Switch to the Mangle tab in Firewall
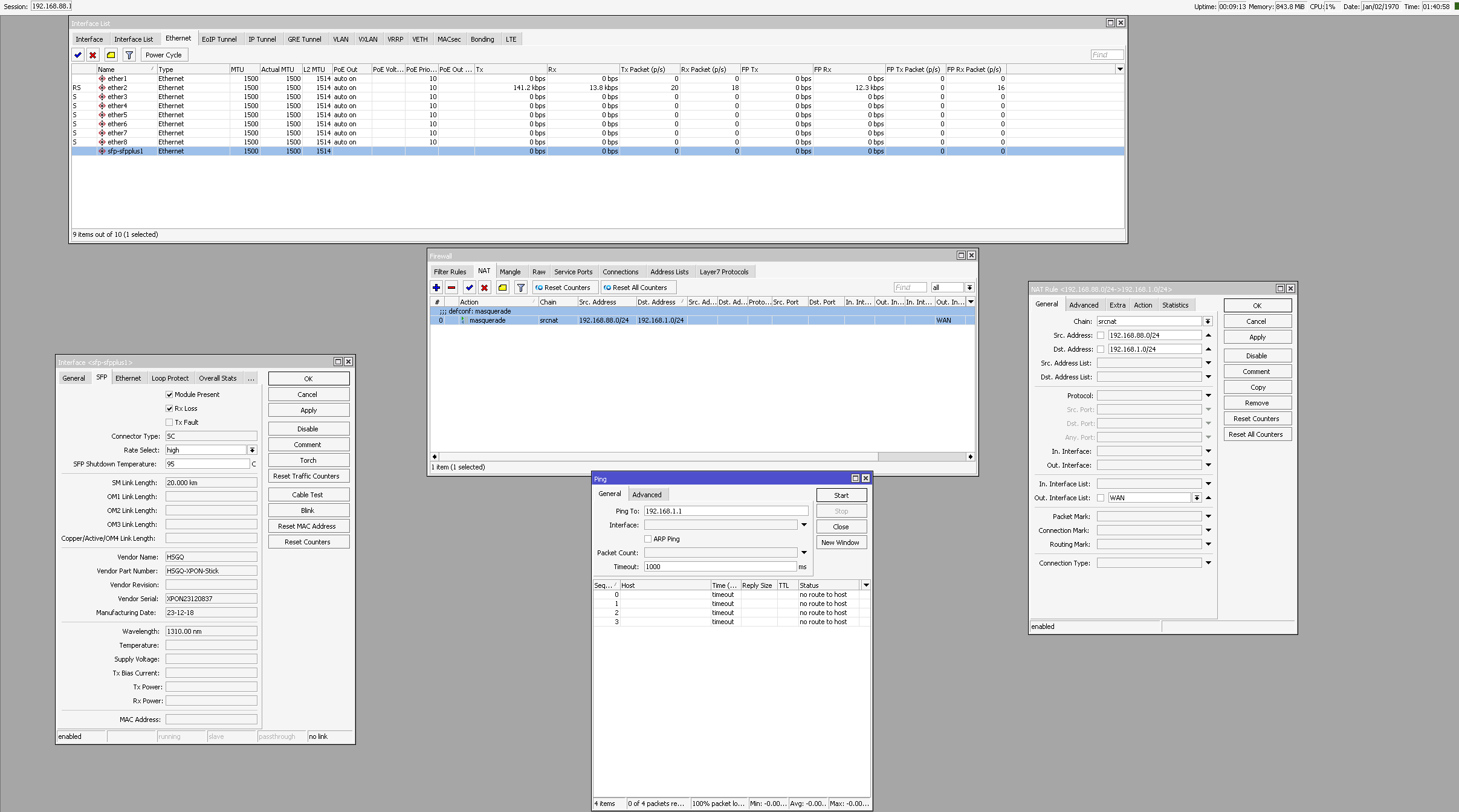This screenshot has width=1459, height=812. (x=510, y=272)
